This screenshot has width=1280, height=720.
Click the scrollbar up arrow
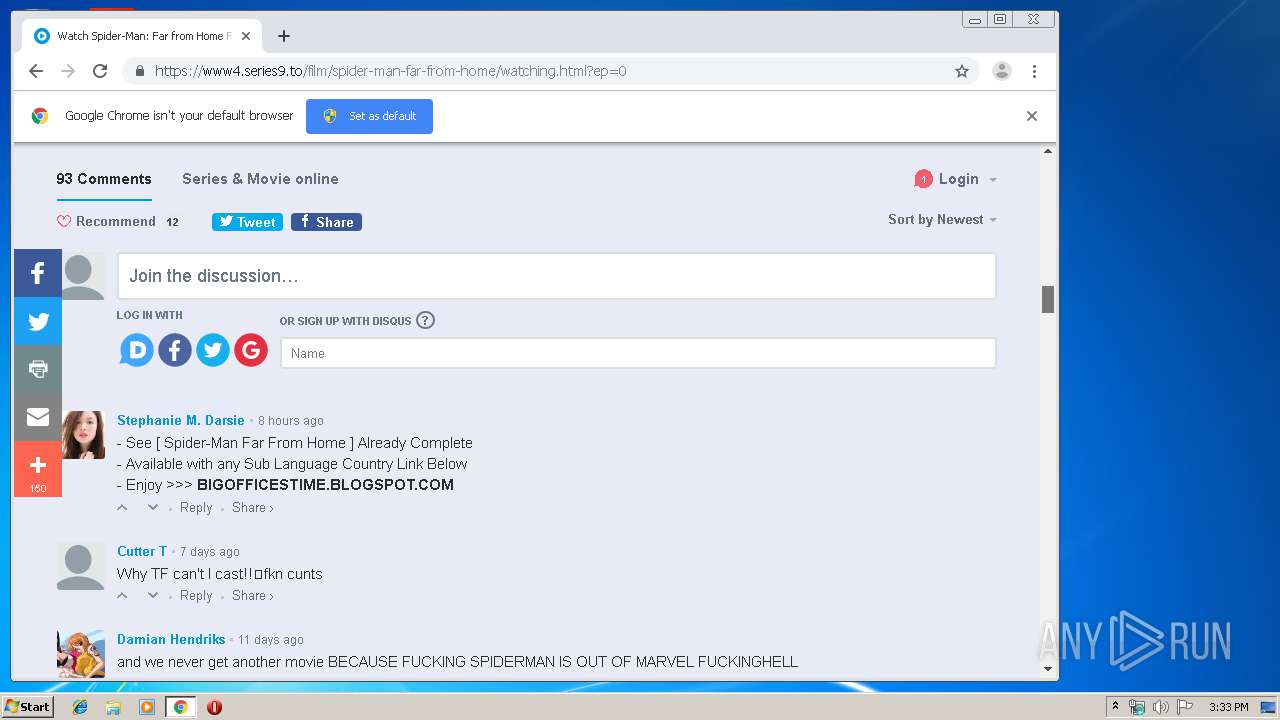1048,152
